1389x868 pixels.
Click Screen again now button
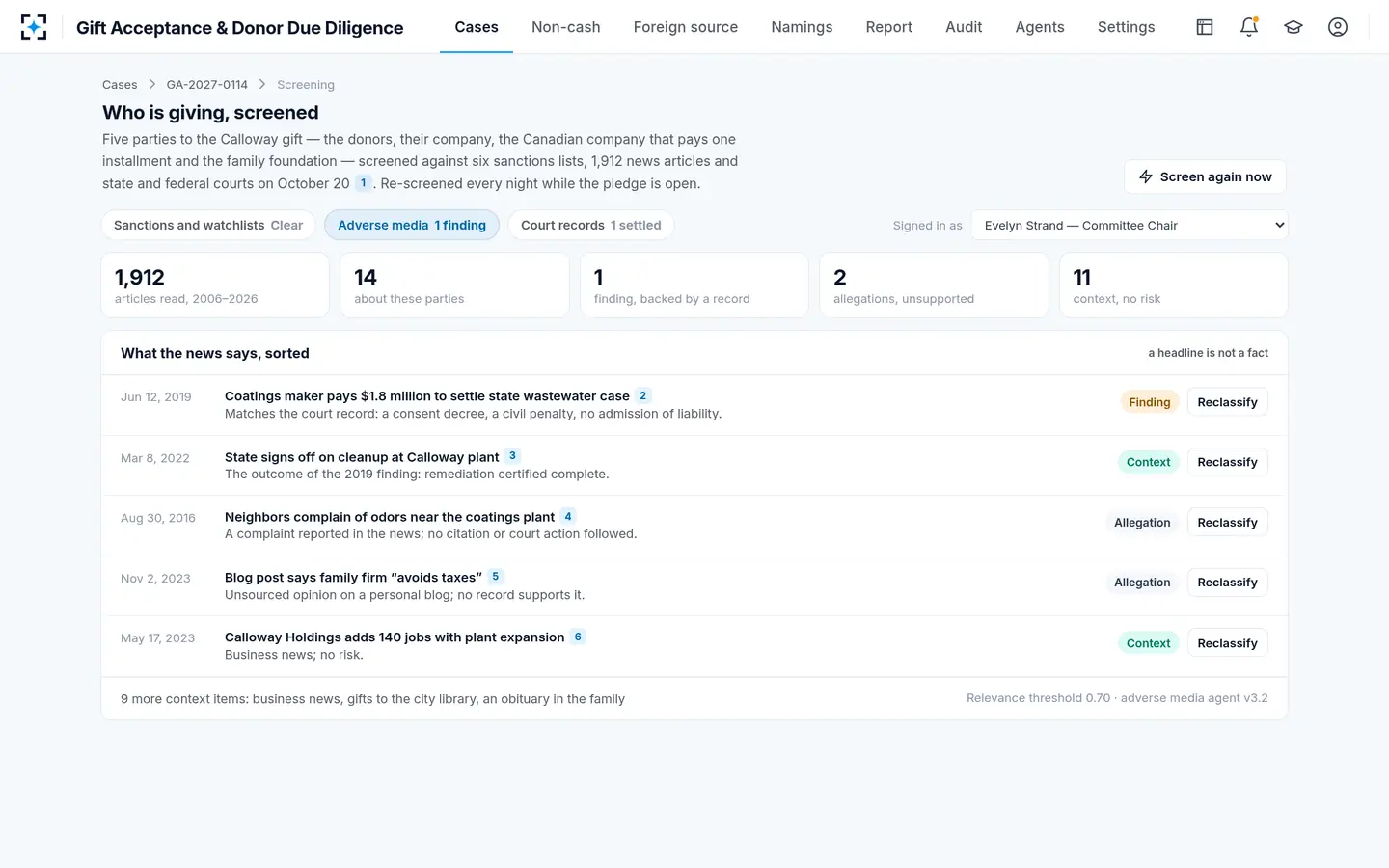[x=1206, y=176]
